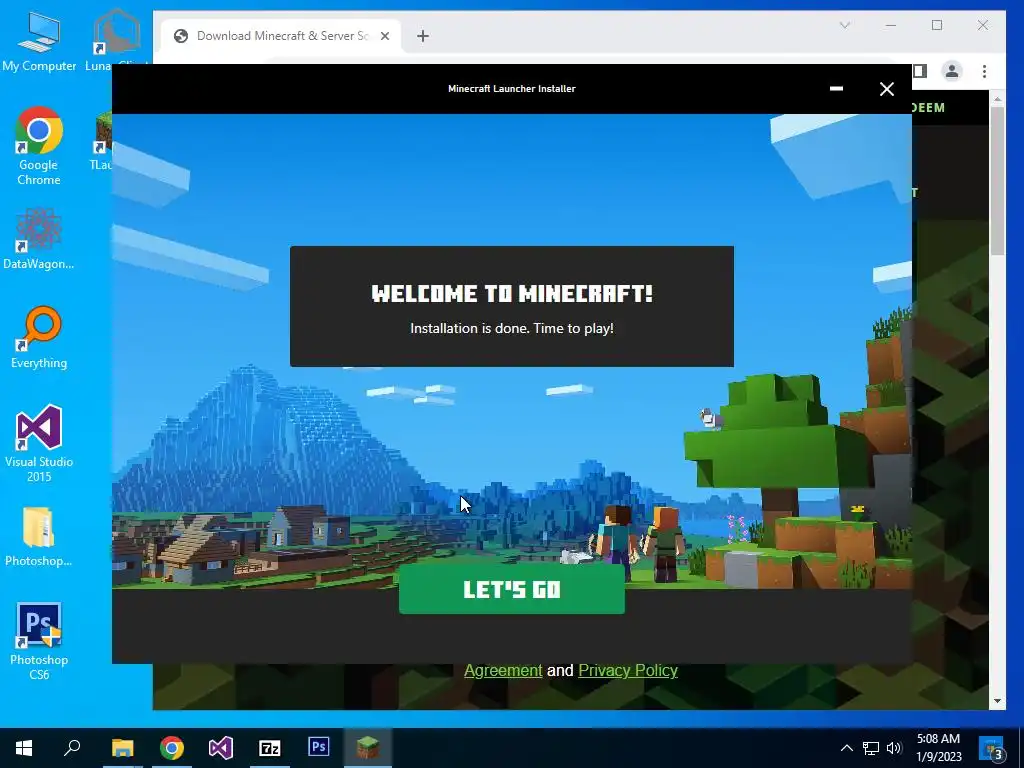
Task: Click the LET'S GO button
Action: click(511, 589)
